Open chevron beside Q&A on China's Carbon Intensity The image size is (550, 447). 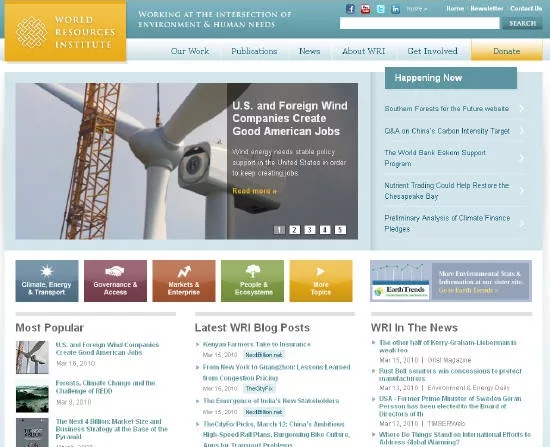522,131
